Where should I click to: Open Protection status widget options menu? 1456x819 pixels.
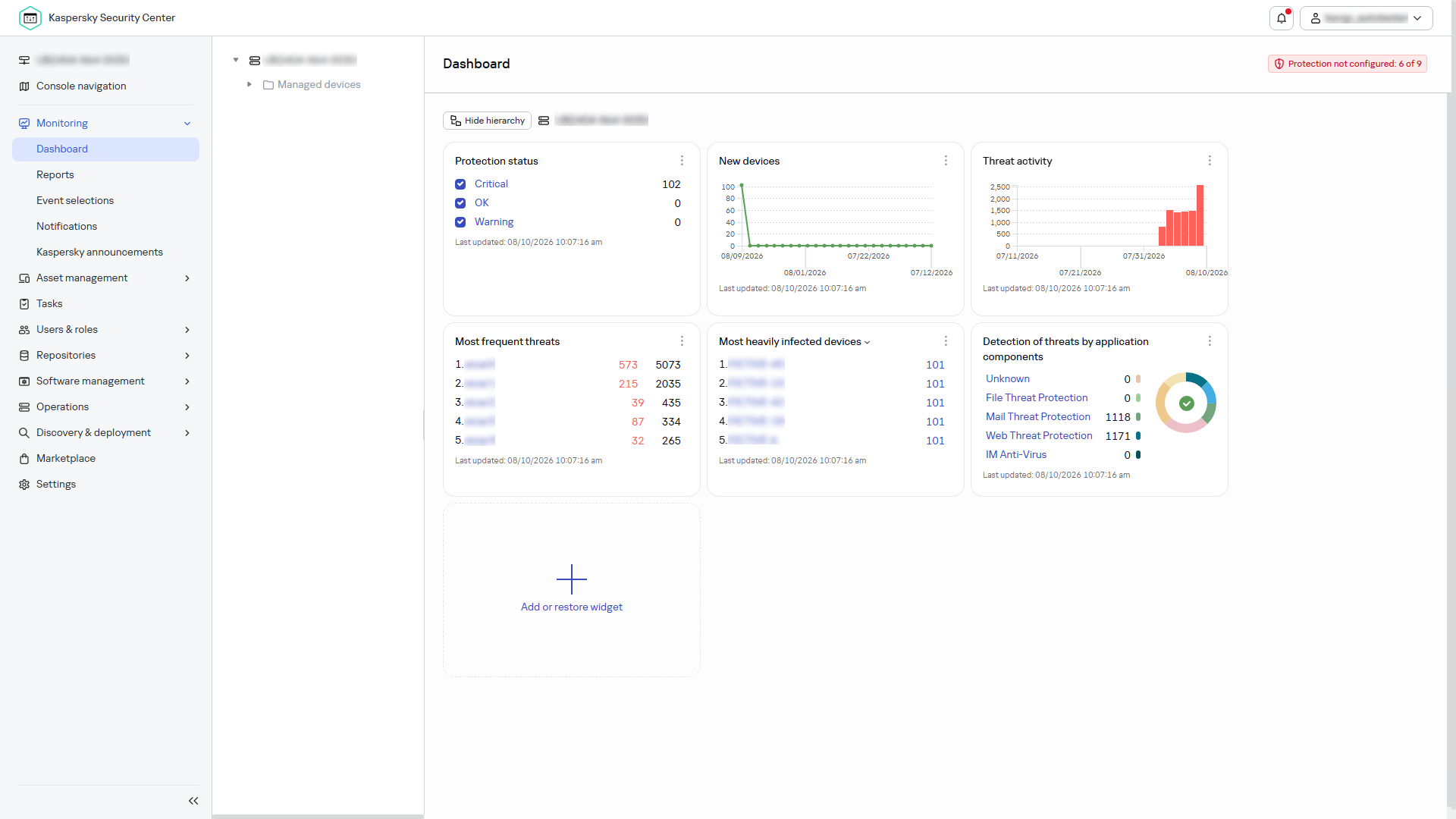click(682, 161)
